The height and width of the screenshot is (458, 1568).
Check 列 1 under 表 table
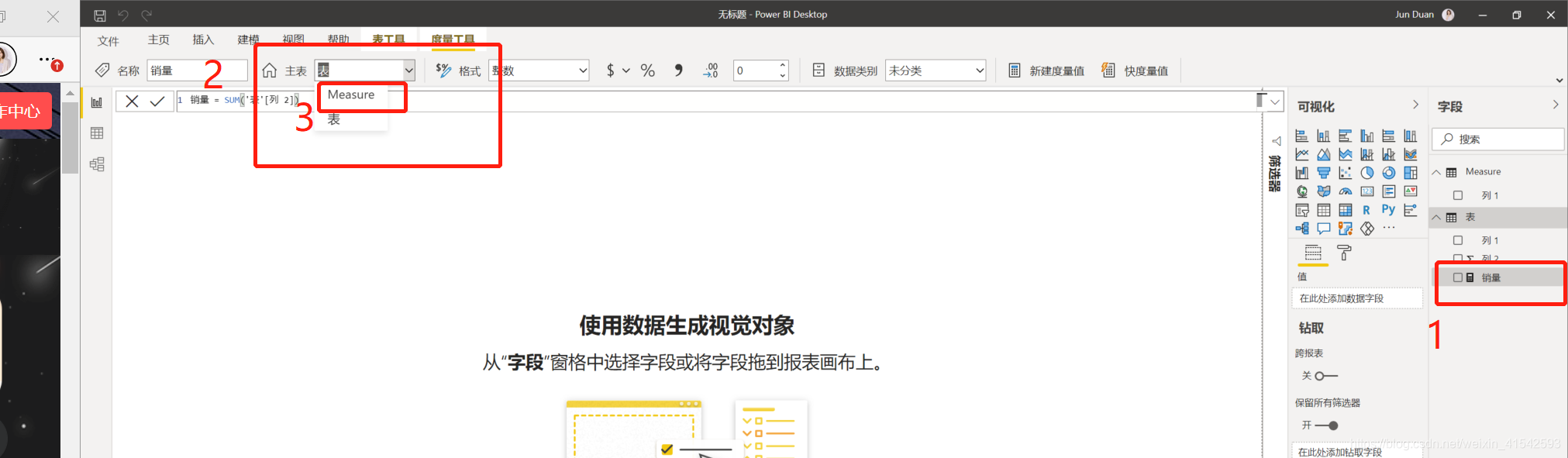tap(1458, 240)
